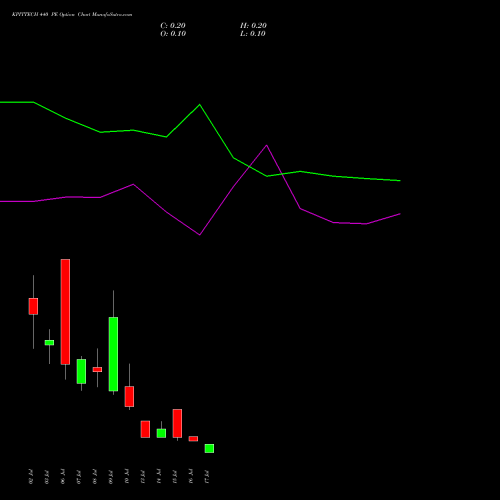Click the highest peak of the purple line
The image size is (500, 500).
pos(267,145)
